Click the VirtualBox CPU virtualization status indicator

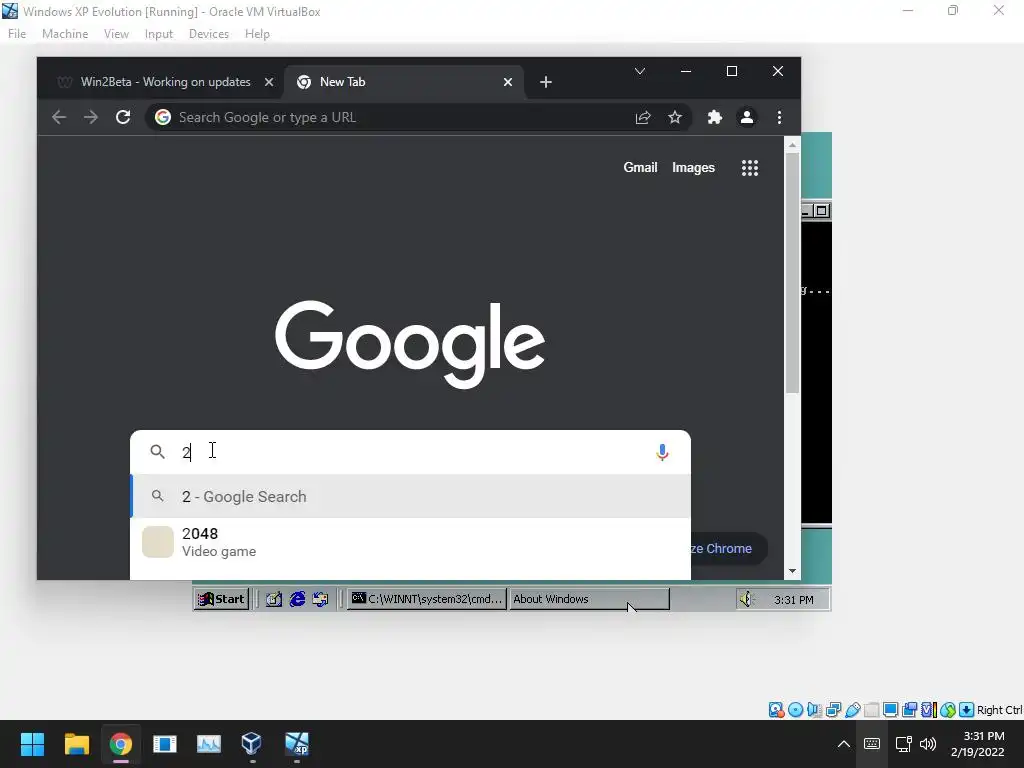928,710
